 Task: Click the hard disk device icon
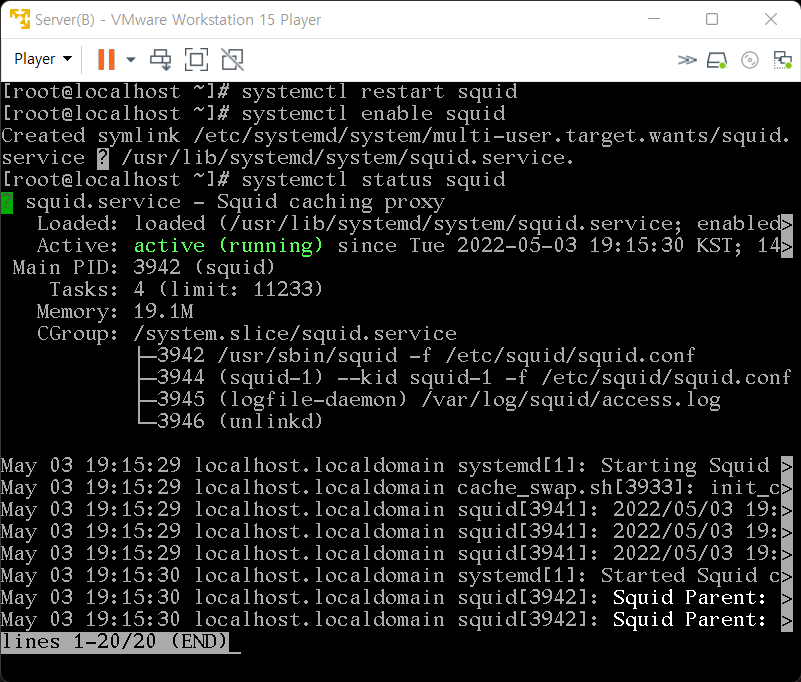[x=717, y=60]
